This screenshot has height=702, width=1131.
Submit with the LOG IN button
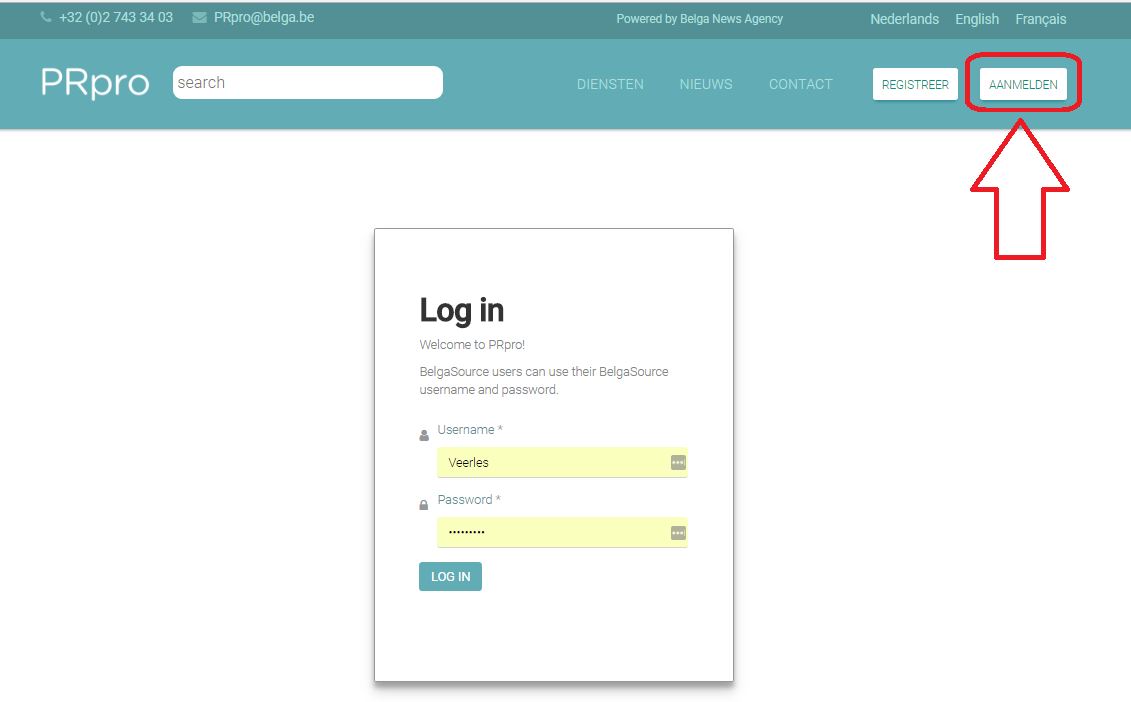(450, 577)
